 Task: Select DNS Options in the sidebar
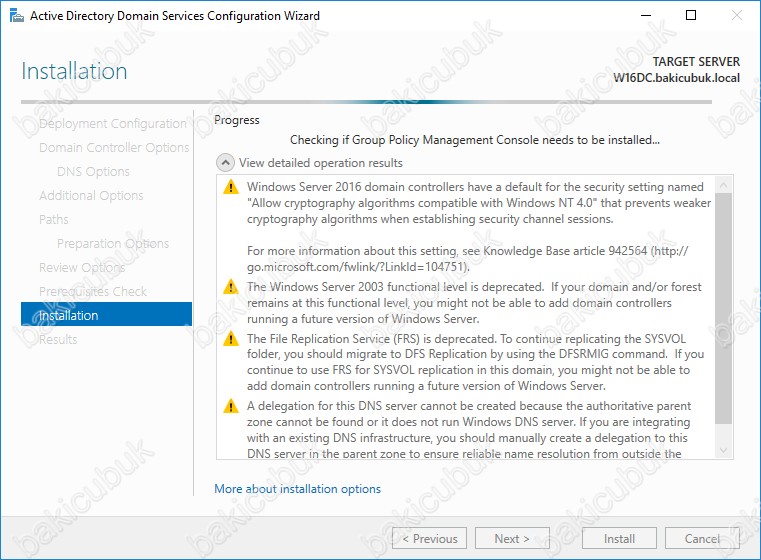pos(93,172)
